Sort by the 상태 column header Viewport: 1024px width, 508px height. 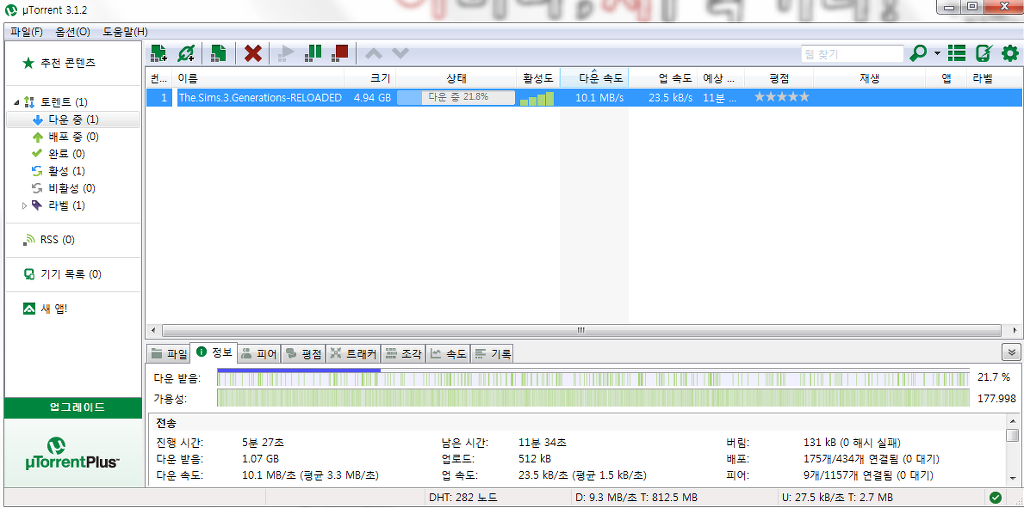456,78
